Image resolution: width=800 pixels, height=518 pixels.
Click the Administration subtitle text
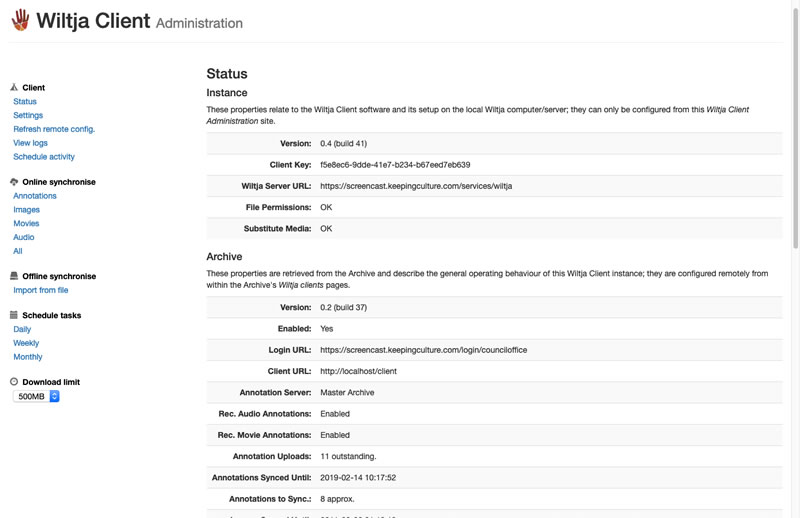[x=199, y=23]
